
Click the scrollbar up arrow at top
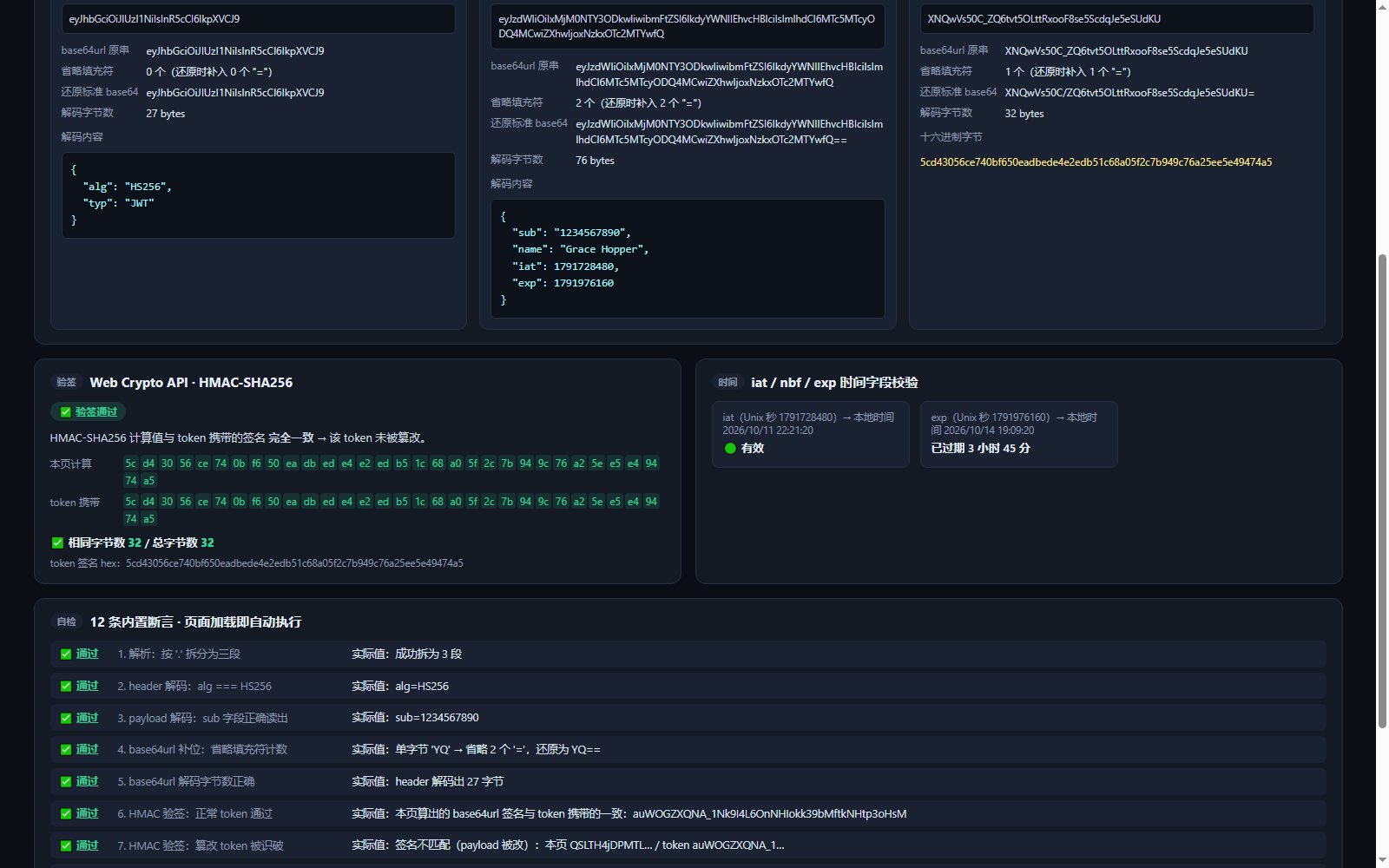pos(1382,7)
